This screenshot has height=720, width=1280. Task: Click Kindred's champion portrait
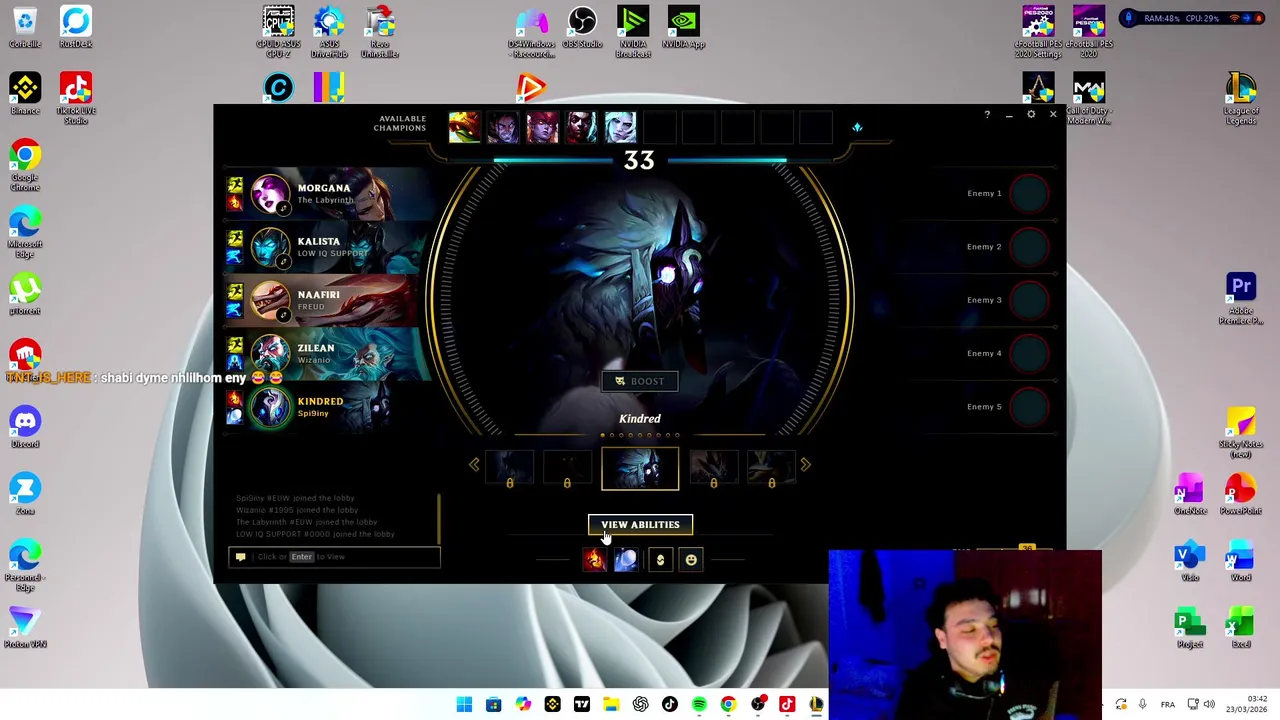point(270,407)
